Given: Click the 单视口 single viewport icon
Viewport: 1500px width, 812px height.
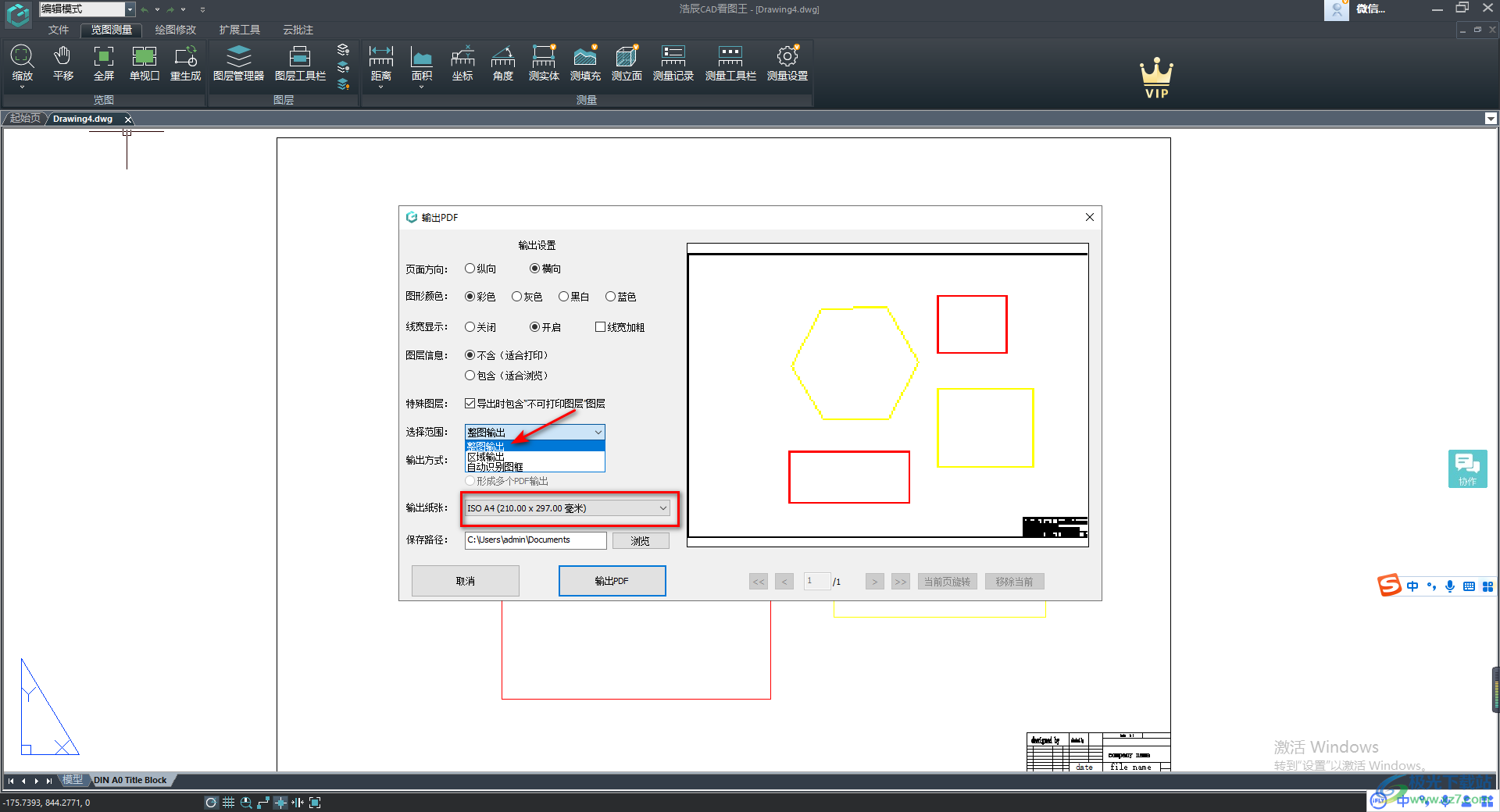Looking at the screenshot, I should point(145,62).
